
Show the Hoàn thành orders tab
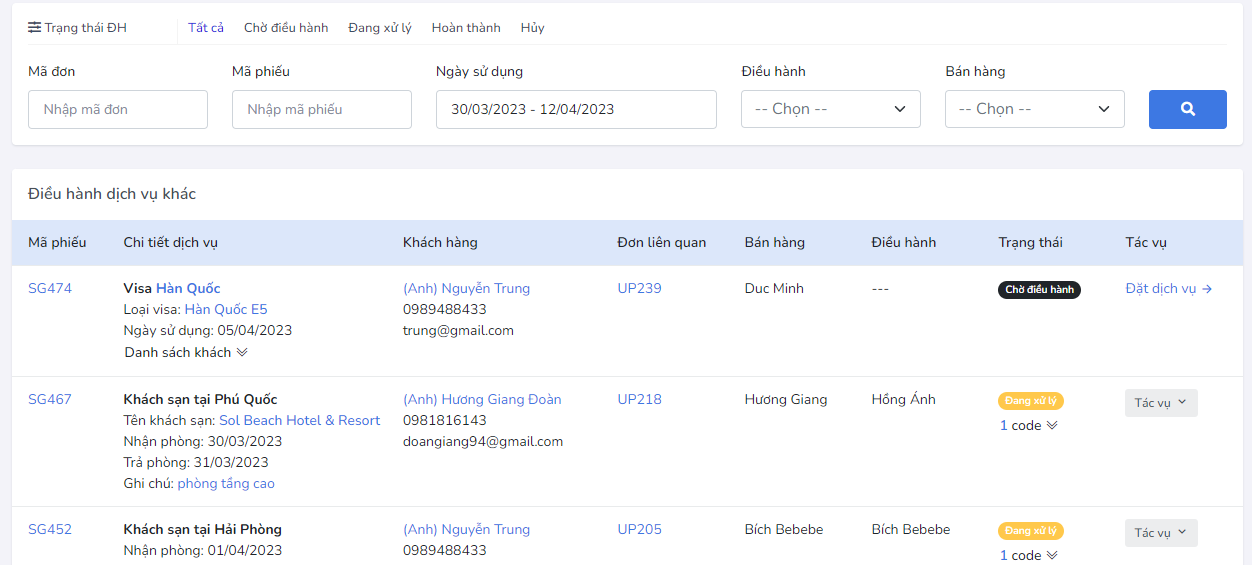pos(466,28)
